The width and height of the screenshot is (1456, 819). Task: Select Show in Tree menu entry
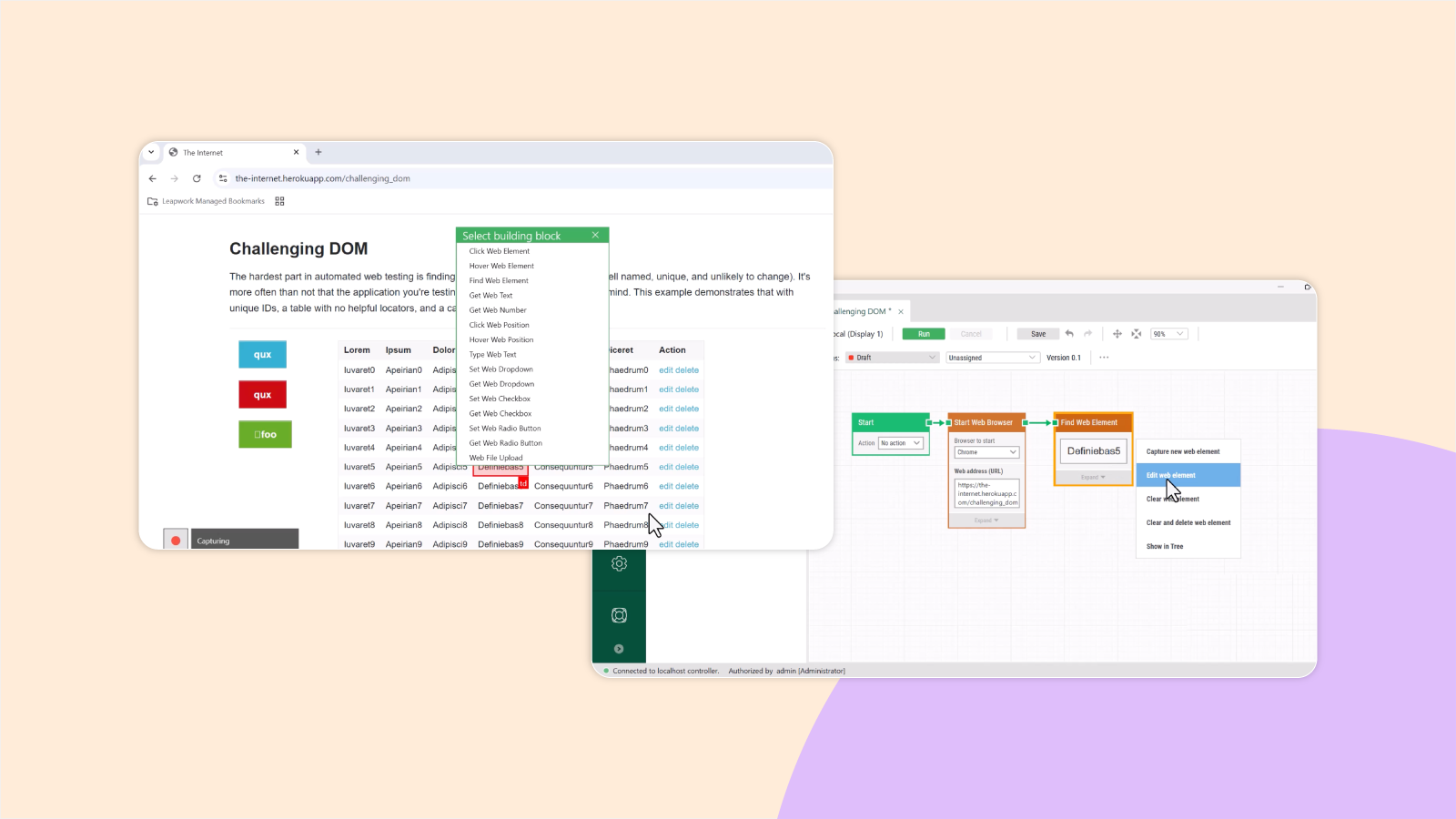(1165, 546)
